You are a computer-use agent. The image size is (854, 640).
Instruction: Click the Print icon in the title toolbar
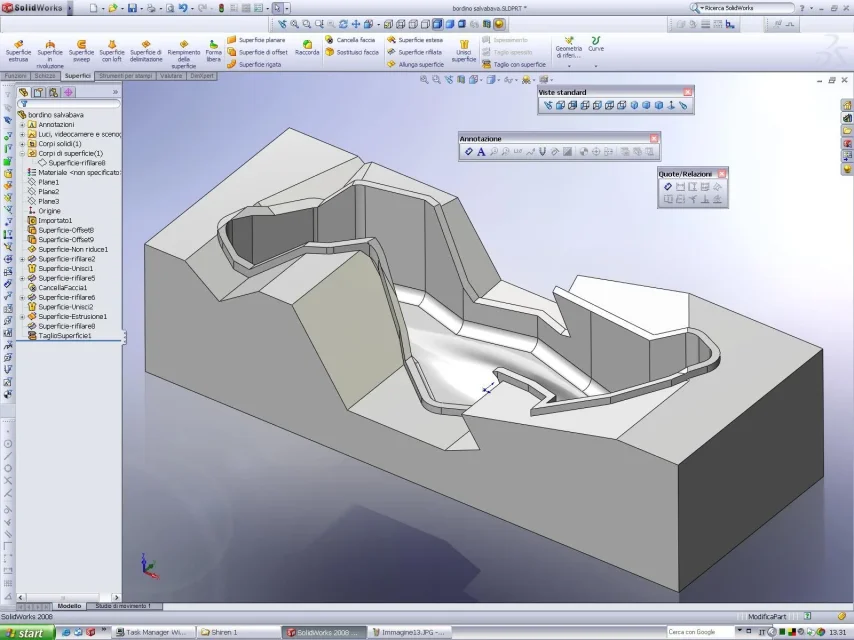pos(151,8)
